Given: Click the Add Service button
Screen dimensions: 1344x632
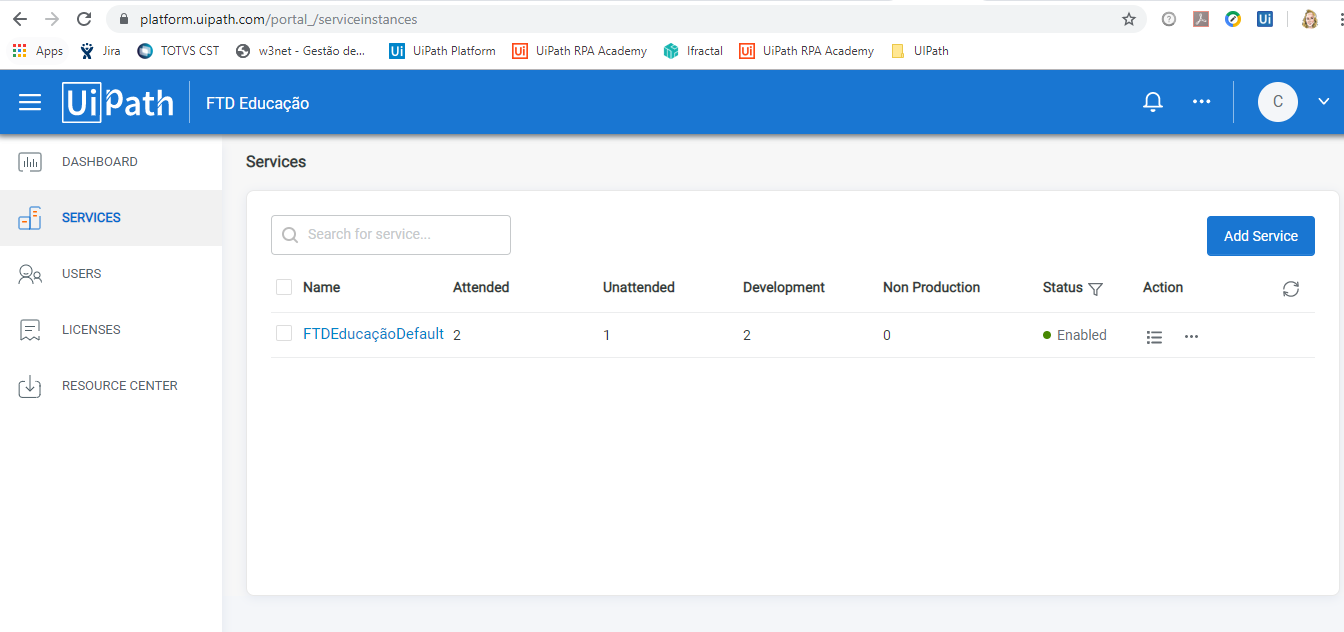Looking at the screenshot, I should [1260, 235].
